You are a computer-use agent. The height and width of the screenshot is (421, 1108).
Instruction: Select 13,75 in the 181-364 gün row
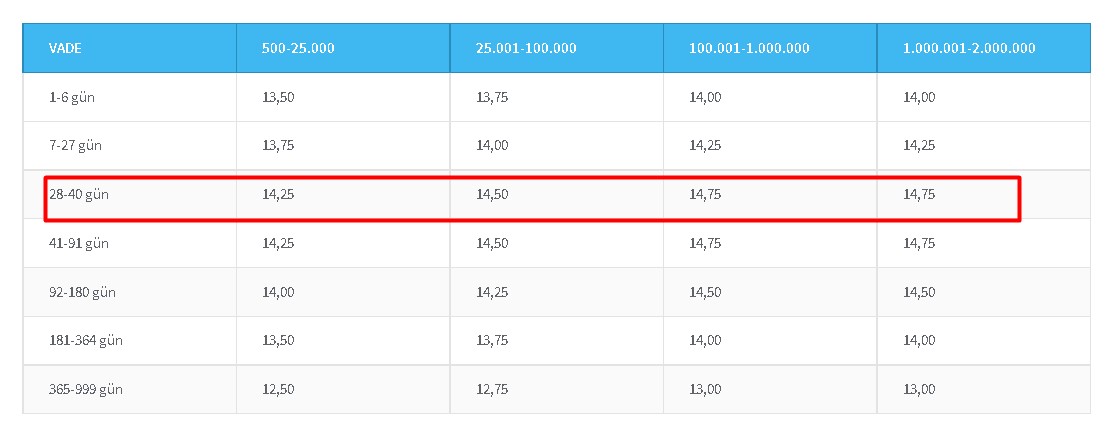(x=492, y=340)
